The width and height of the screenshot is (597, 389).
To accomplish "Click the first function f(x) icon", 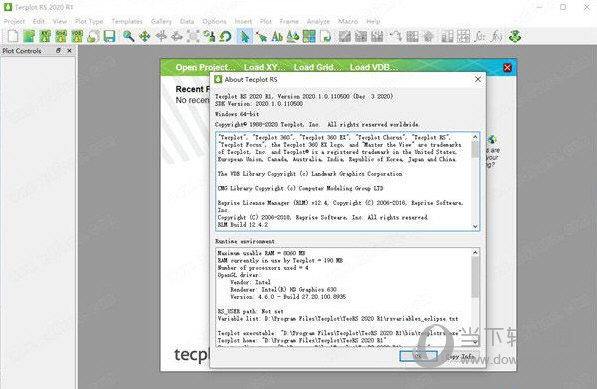I will 480,36.
